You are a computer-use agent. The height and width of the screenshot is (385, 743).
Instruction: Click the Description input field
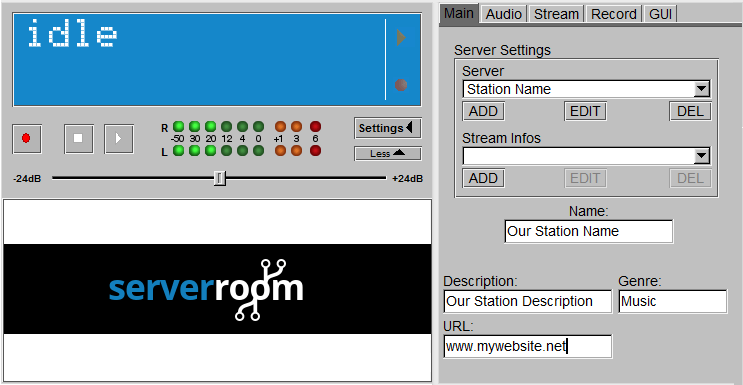tap(528, 302)
